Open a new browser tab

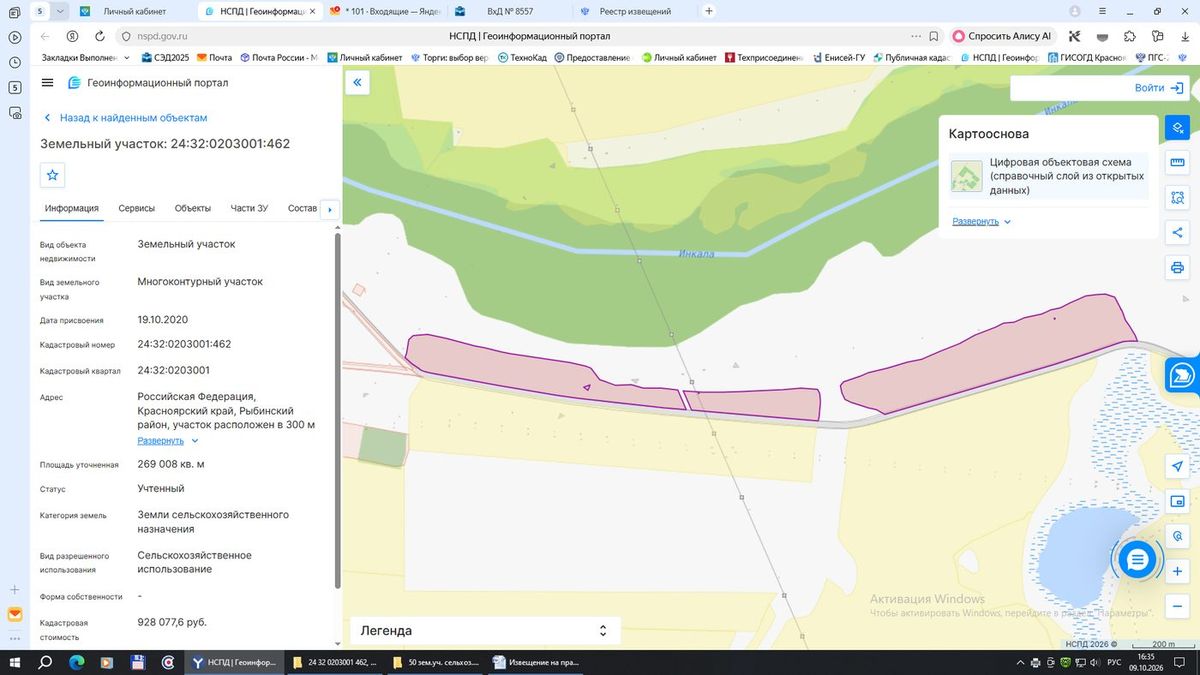click(x=709, y=11)
